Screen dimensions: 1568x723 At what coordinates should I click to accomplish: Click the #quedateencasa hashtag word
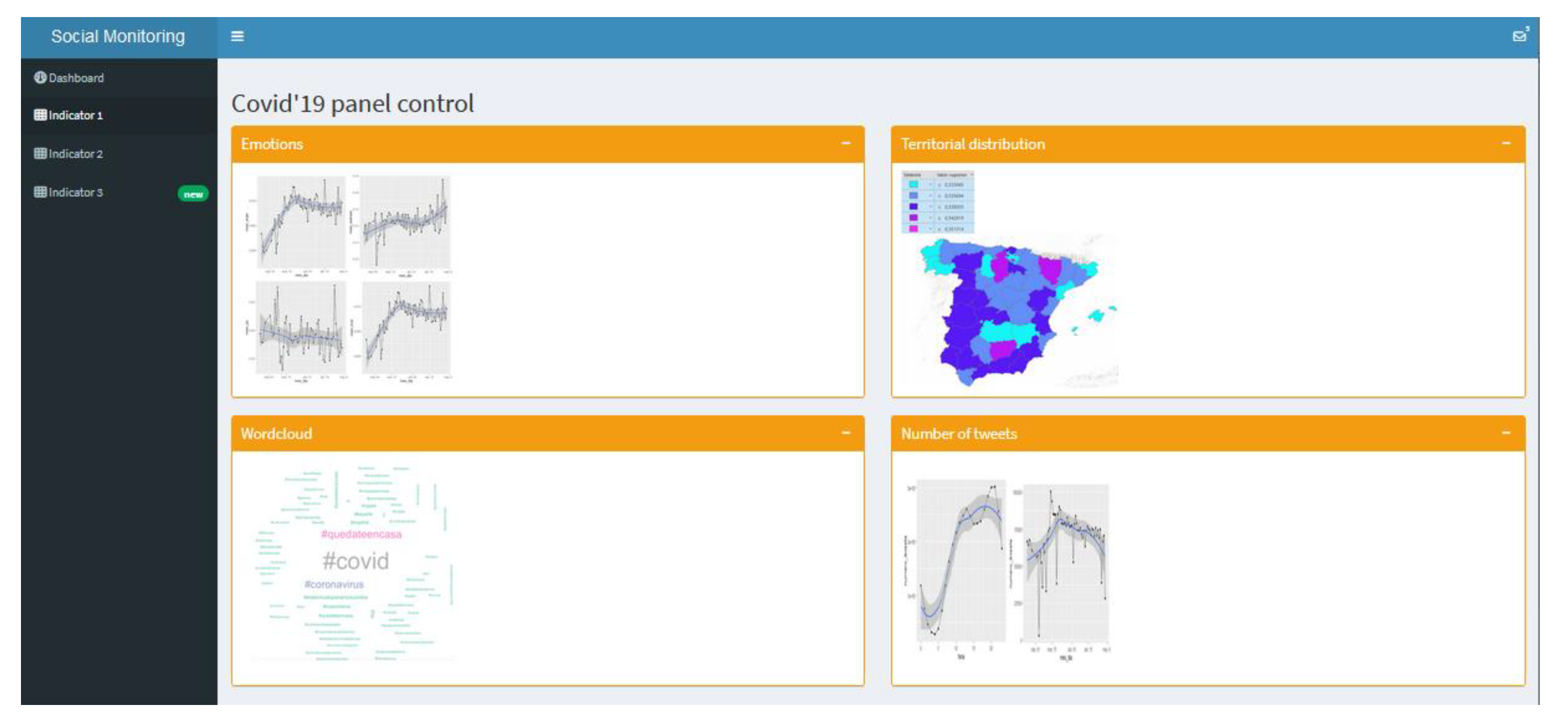click(361, 534)
